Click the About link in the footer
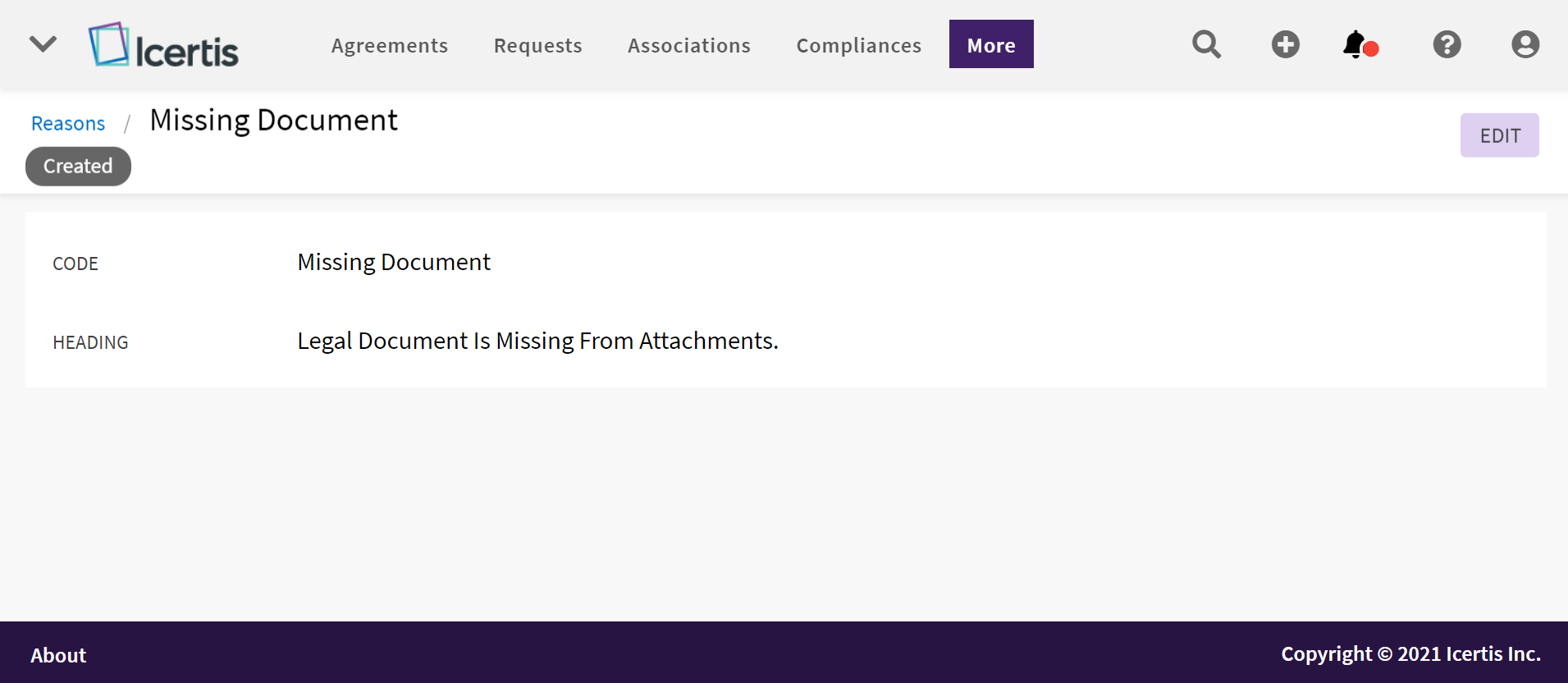This screenshot has width=1568, height=683. (x=58, y=655)
